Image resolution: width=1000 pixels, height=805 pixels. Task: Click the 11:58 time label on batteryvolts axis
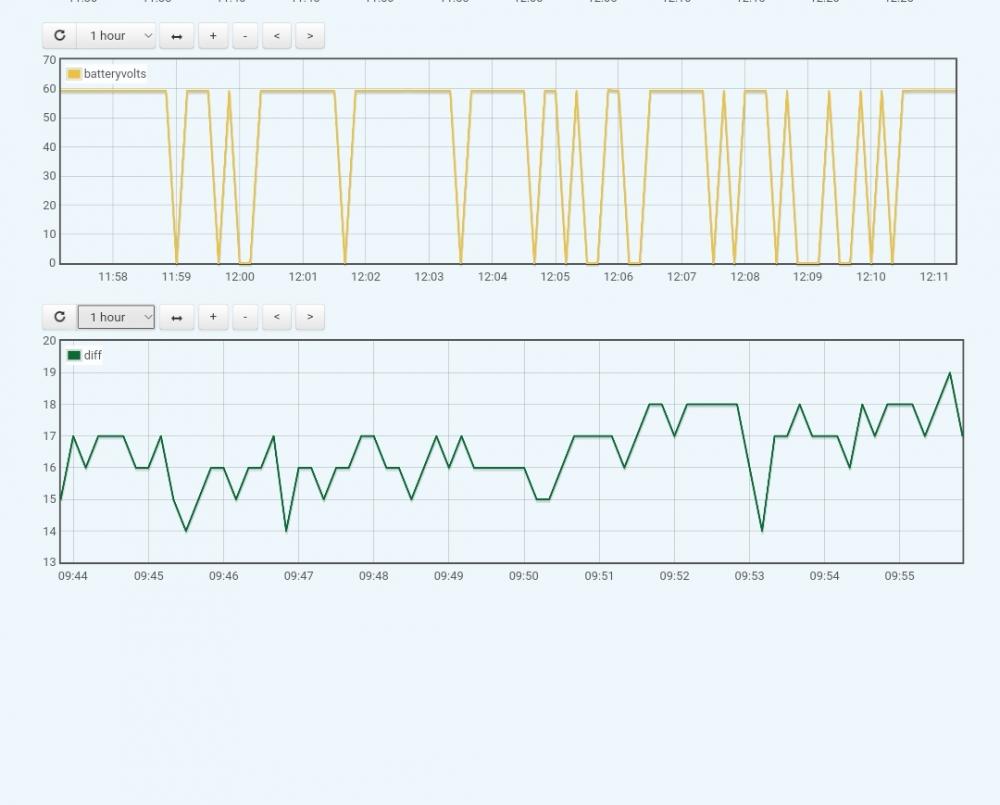coord(113,277)
